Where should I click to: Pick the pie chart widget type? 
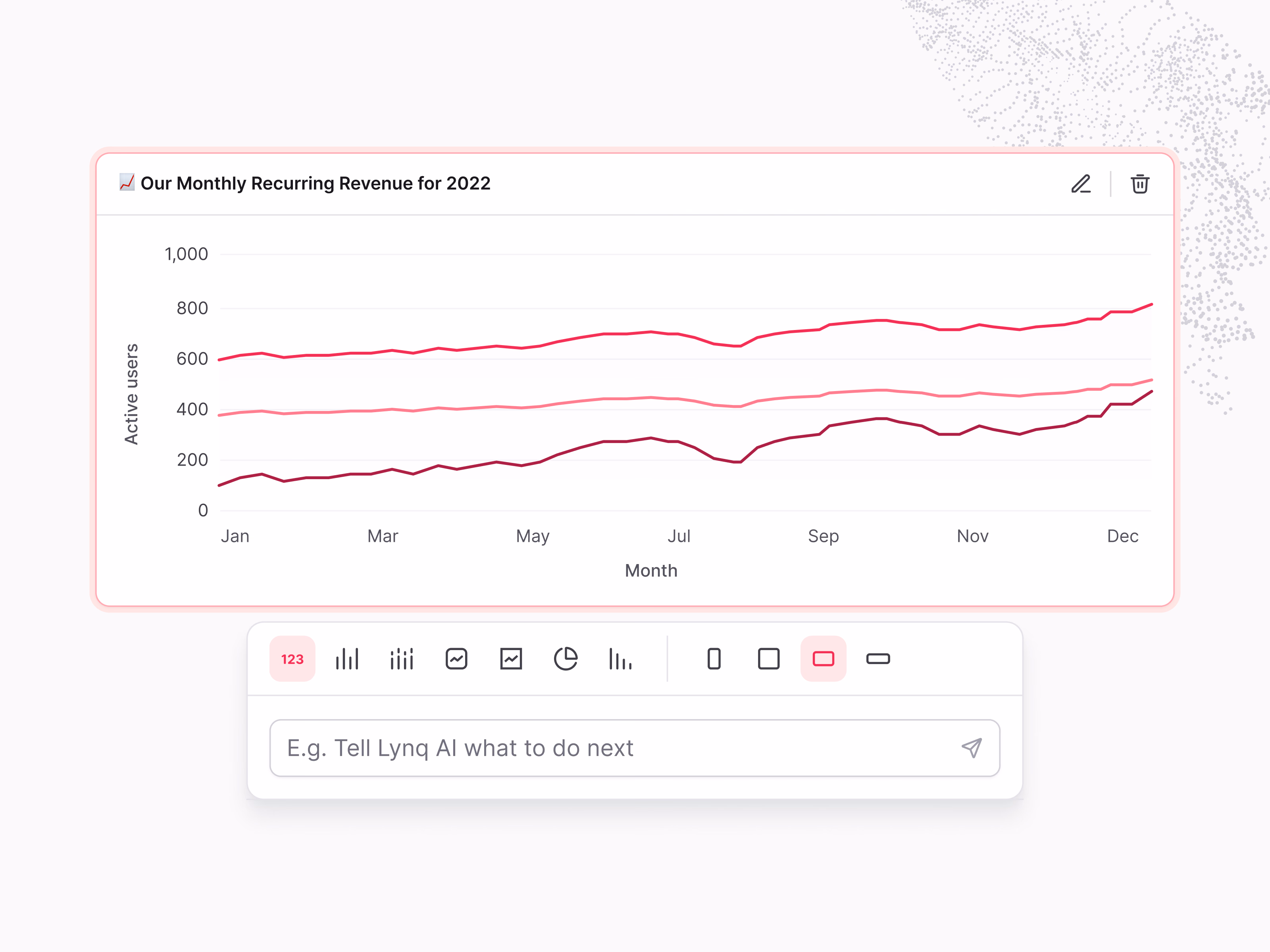pyautogui.click(x=566, y=659)
